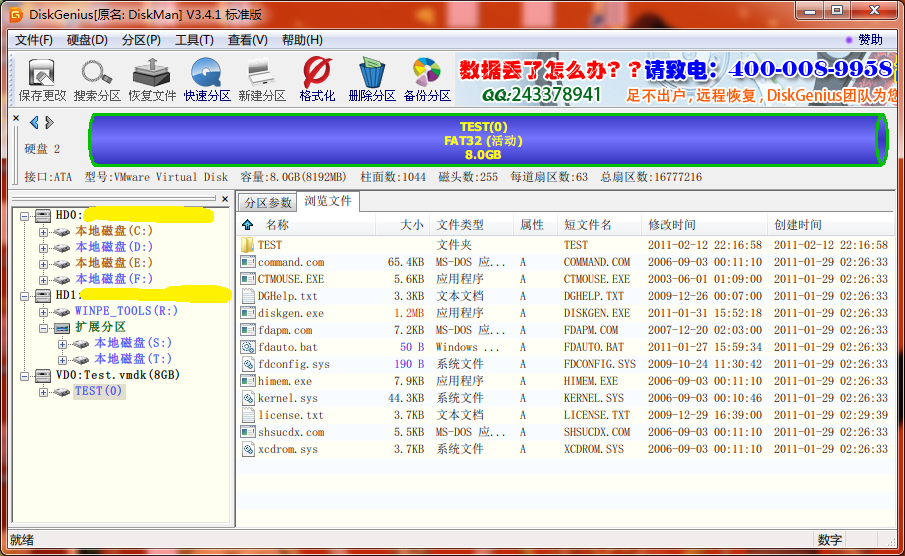Collapse the HD0 tree node
905x556 pixels.
coord(24,217)
